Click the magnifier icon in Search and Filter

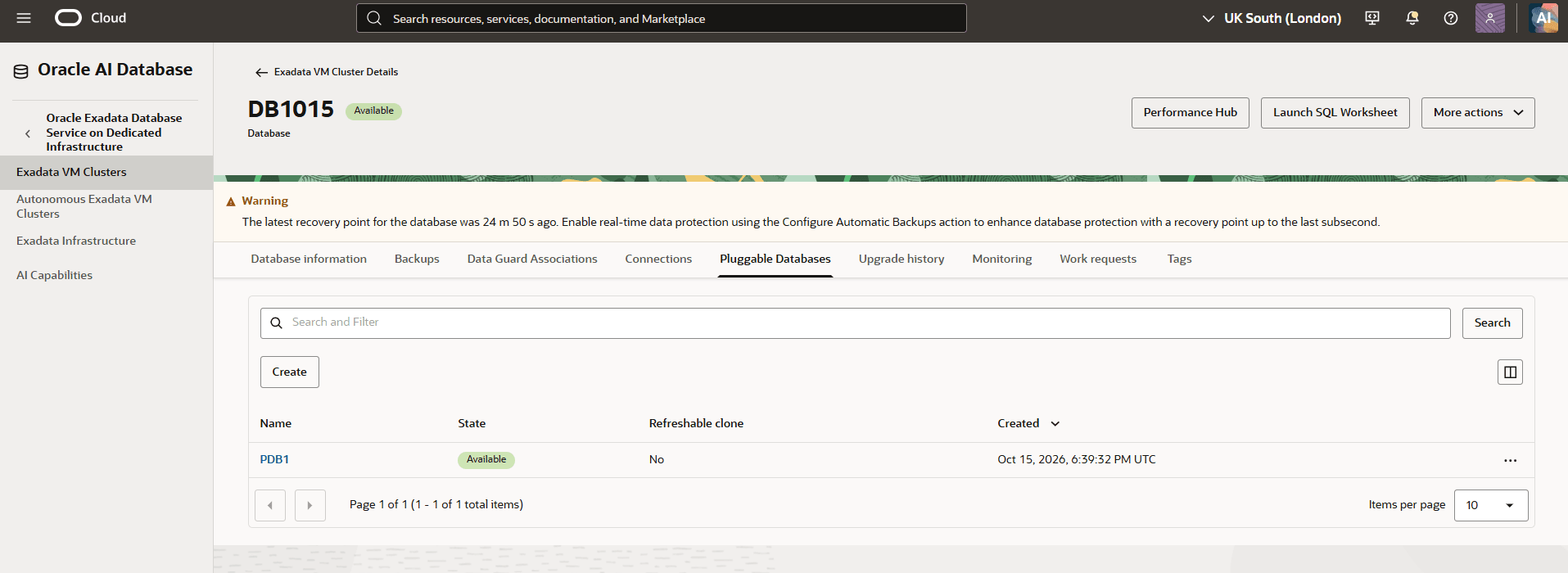point(276,323)
